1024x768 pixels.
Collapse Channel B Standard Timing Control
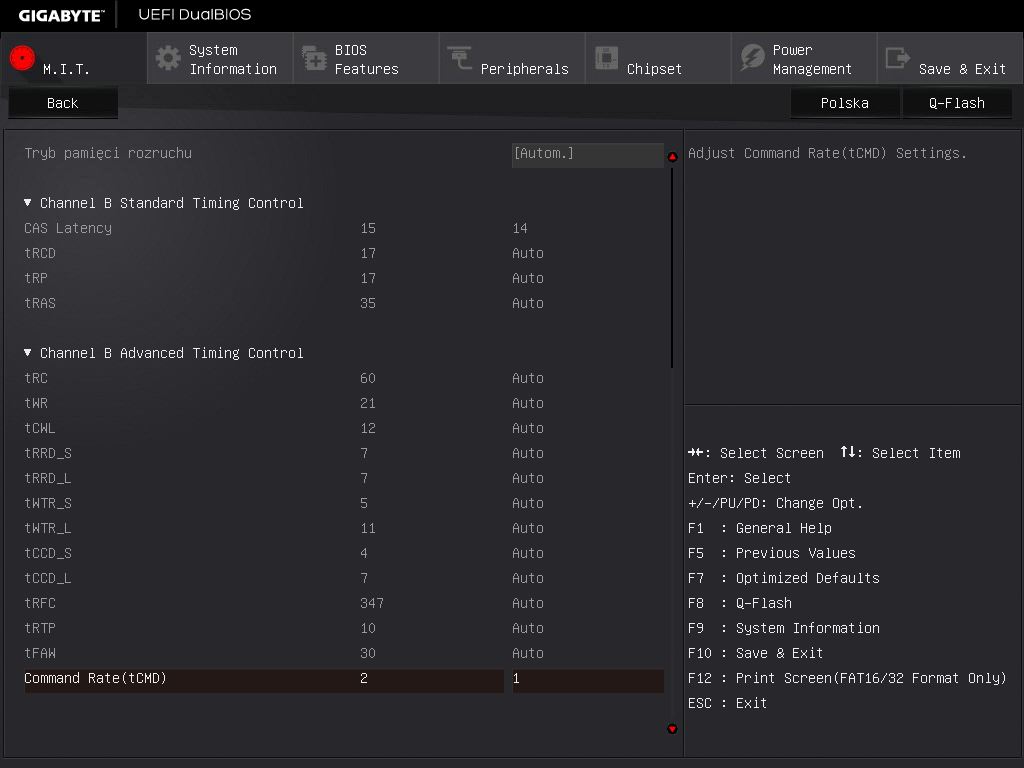pos(28,203)
